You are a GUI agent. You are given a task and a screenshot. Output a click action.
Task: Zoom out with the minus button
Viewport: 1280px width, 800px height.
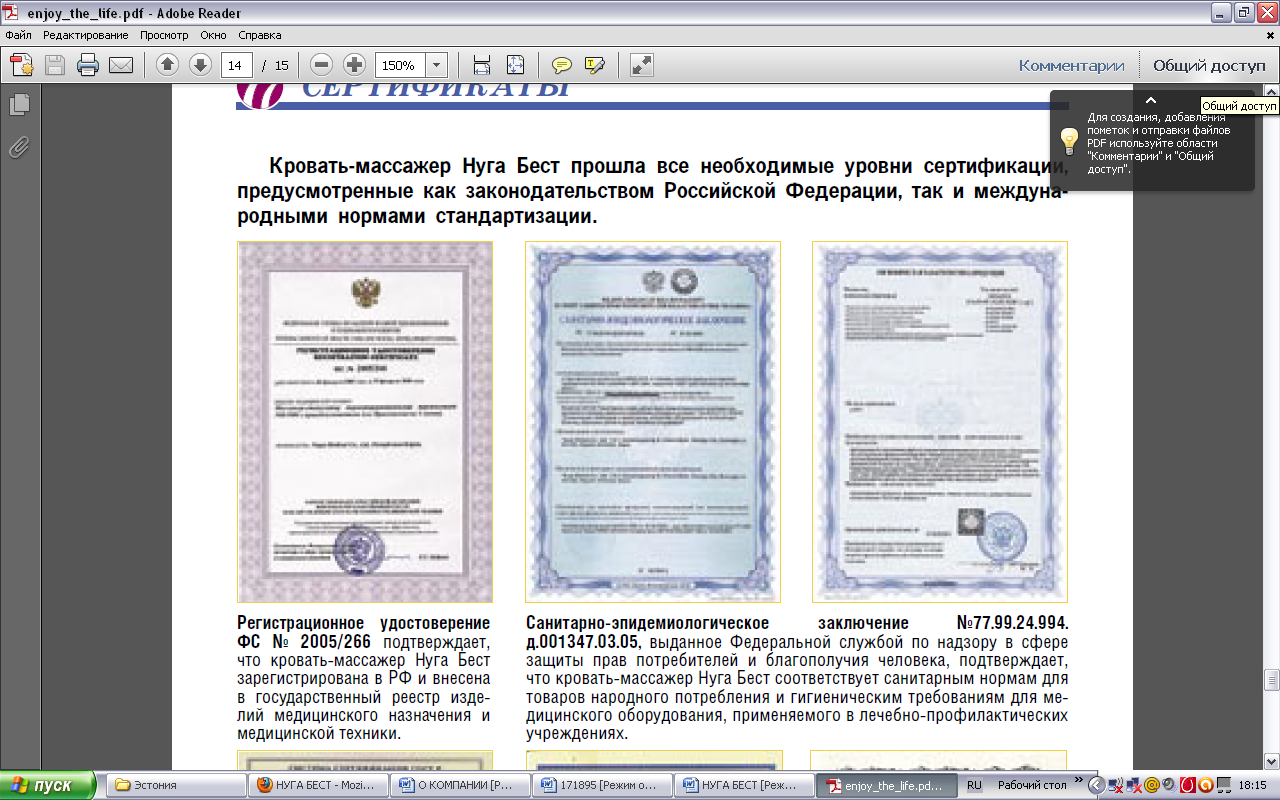coord(321,65)
